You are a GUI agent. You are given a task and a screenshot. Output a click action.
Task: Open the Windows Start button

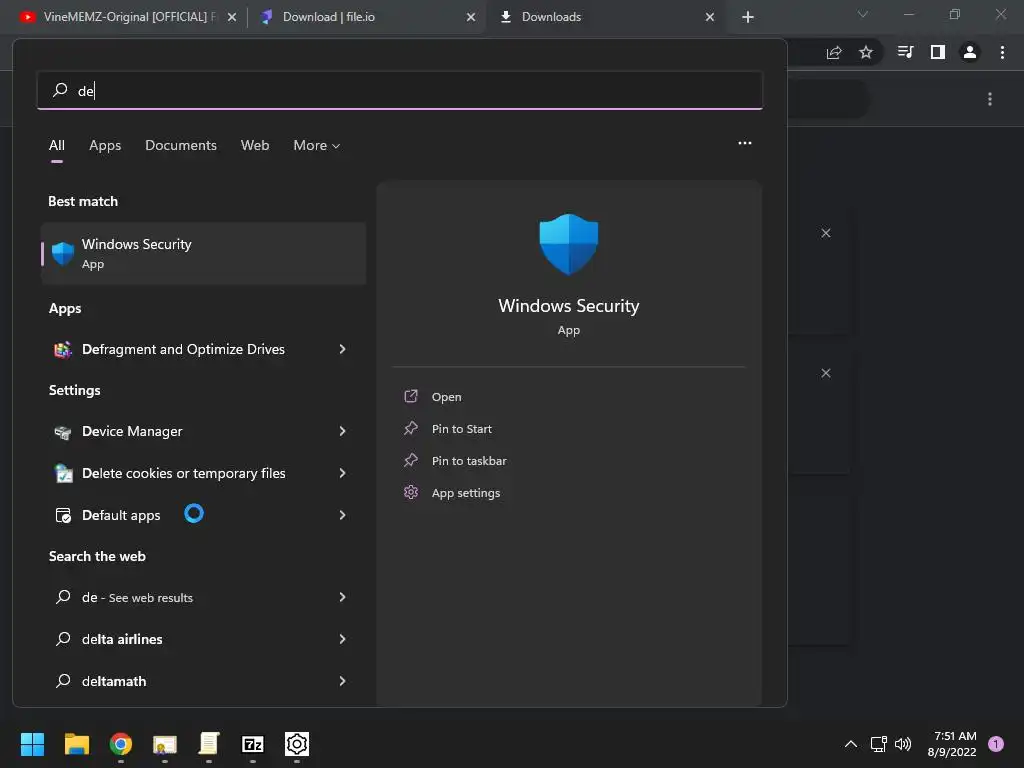32,744
